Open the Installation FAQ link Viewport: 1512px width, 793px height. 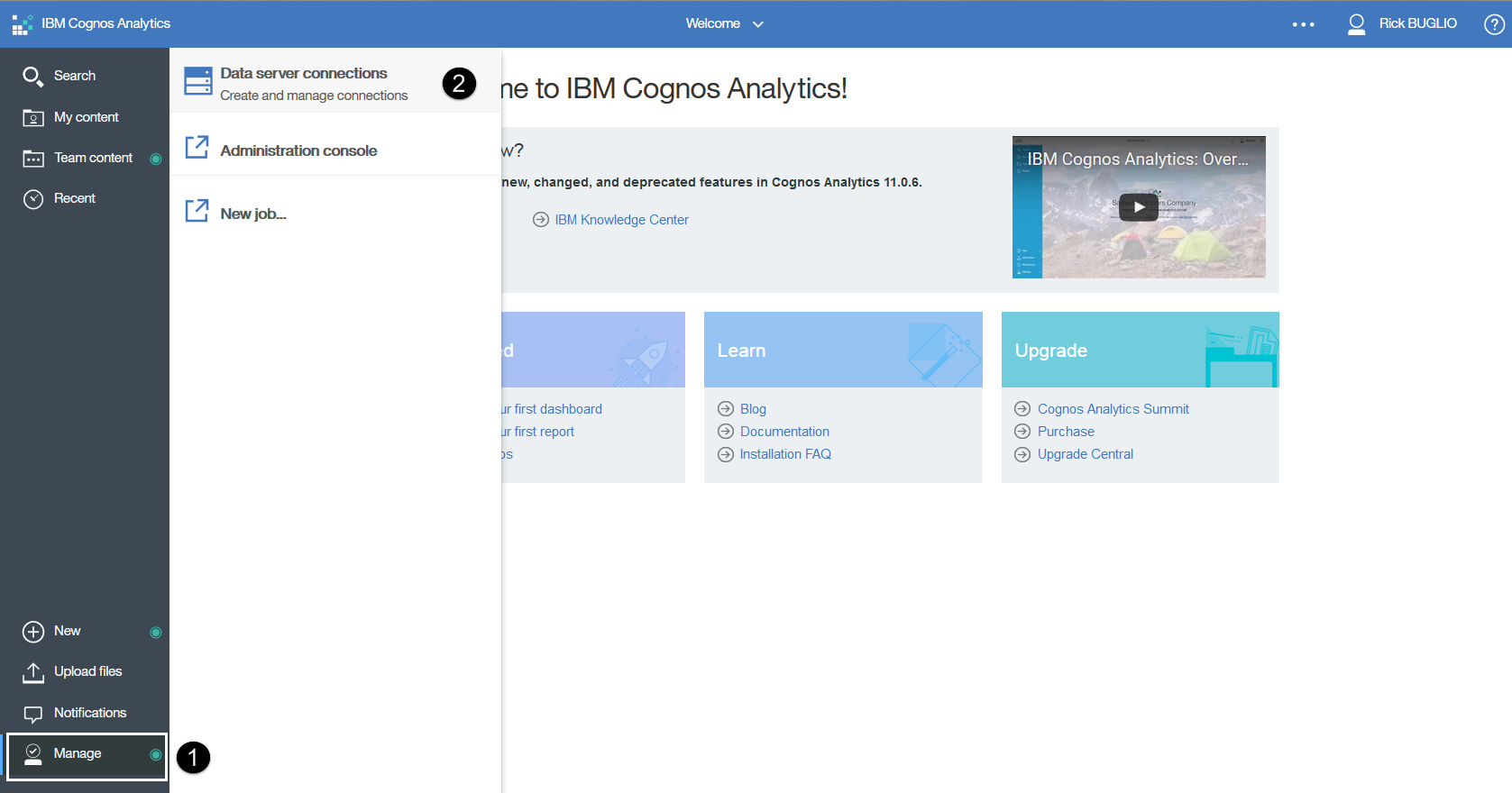(785, 454)
